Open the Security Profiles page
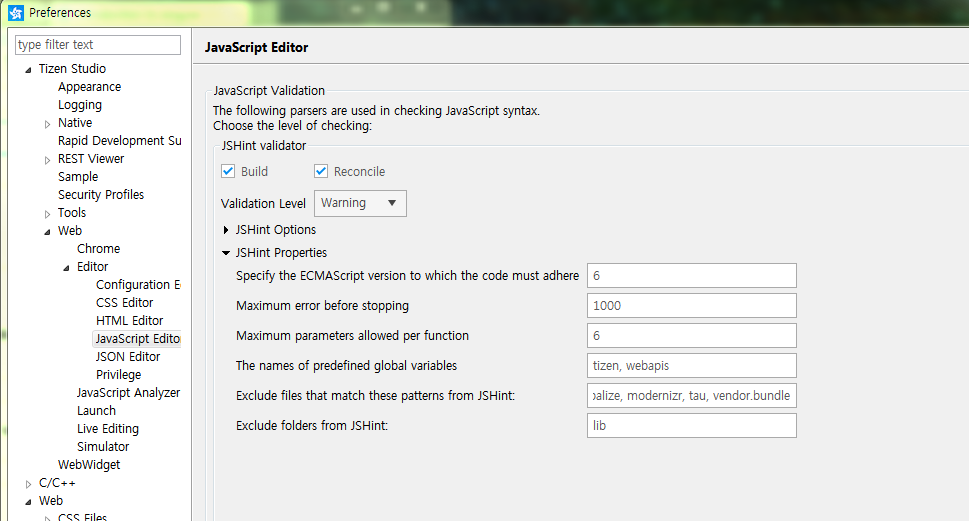Viewport: 969px width, 521px height. pyautogui.click(x=100, y=195)
